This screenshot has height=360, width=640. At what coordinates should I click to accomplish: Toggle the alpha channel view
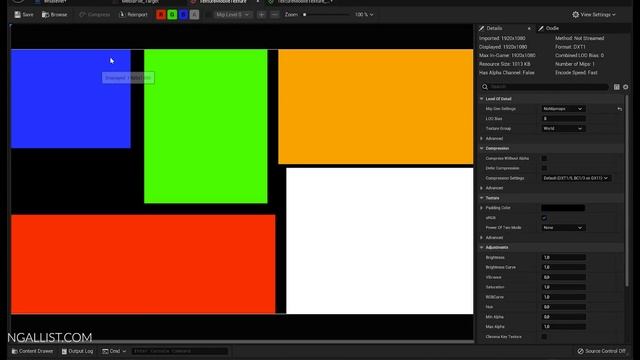194,15
